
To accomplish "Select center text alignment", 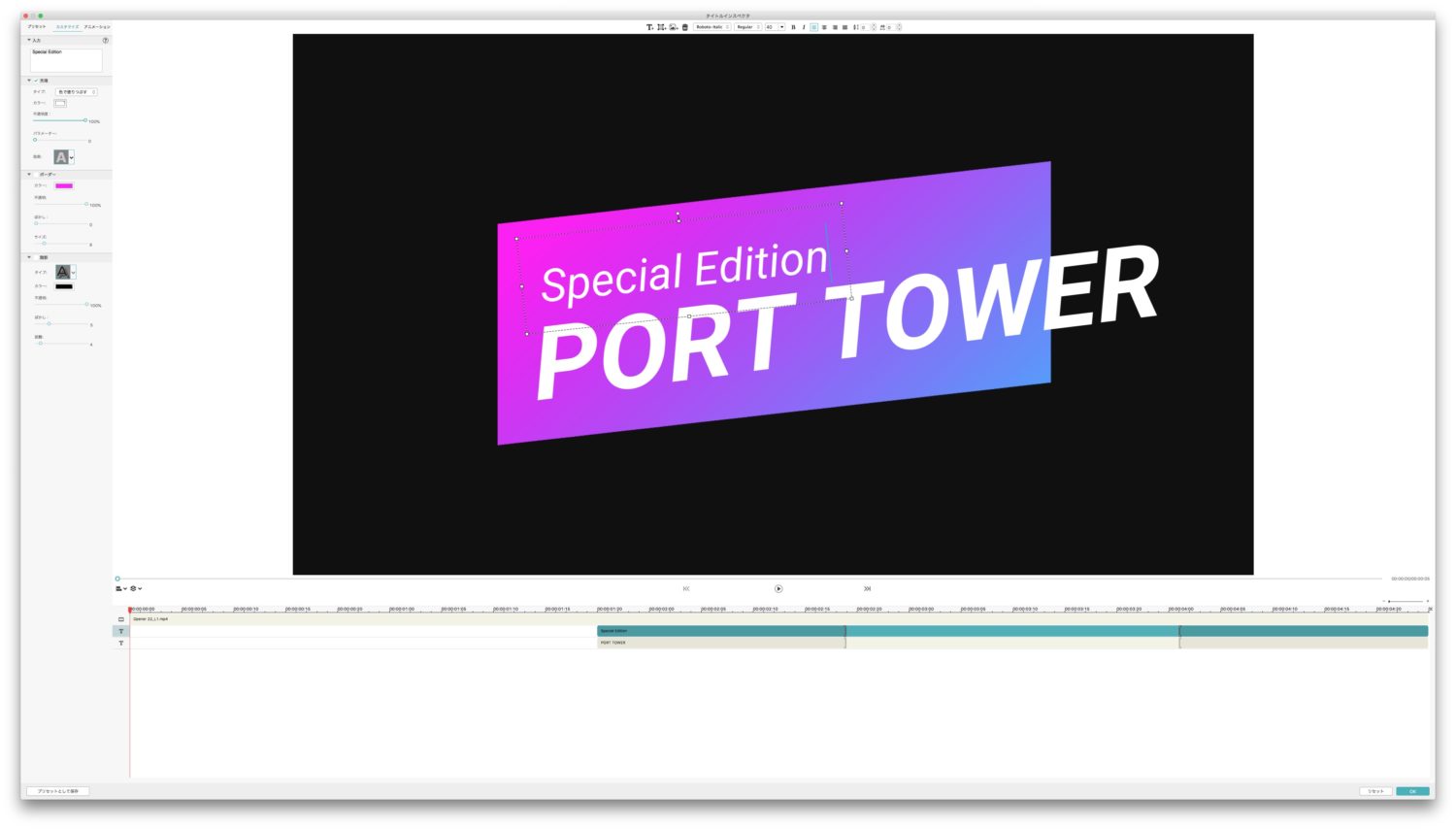I will [x=824, y=27].
